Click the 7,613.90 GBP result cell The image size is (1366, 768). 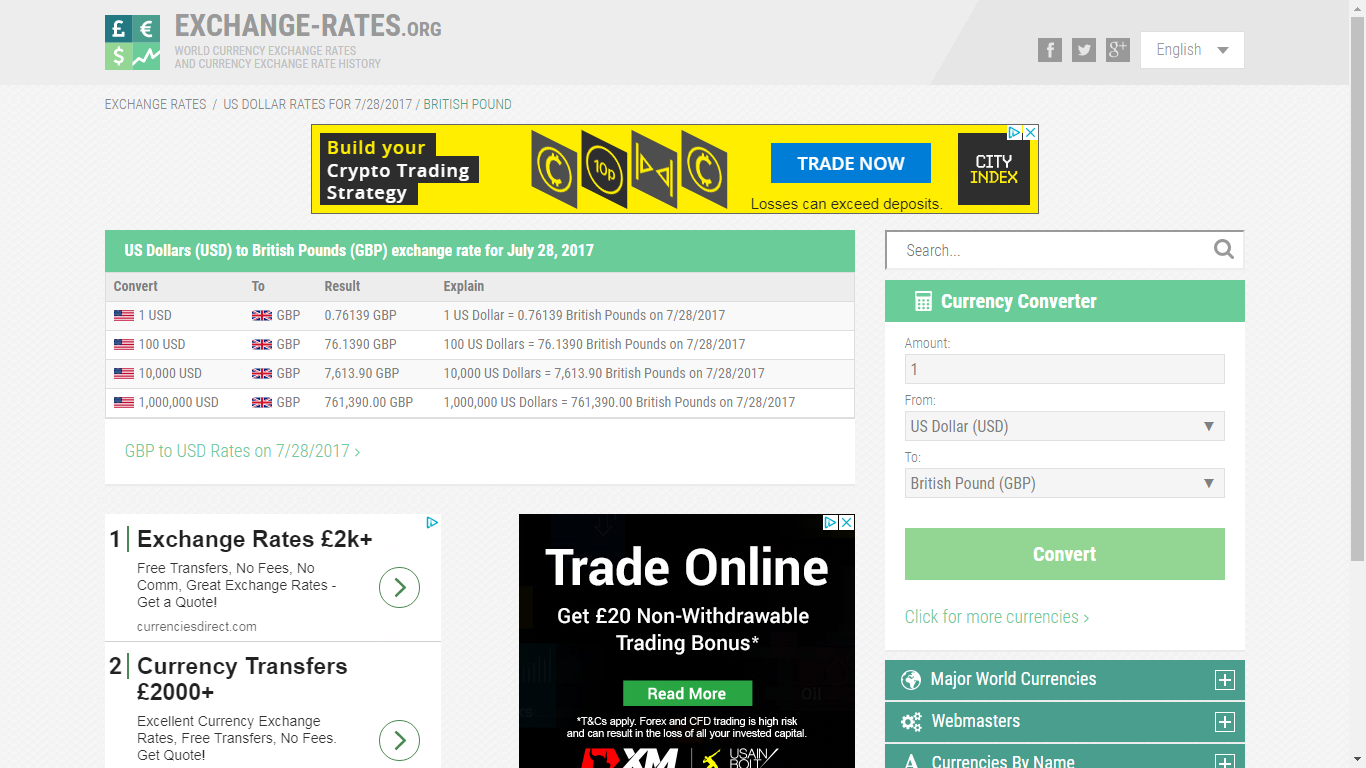click(x=362, y=373)
